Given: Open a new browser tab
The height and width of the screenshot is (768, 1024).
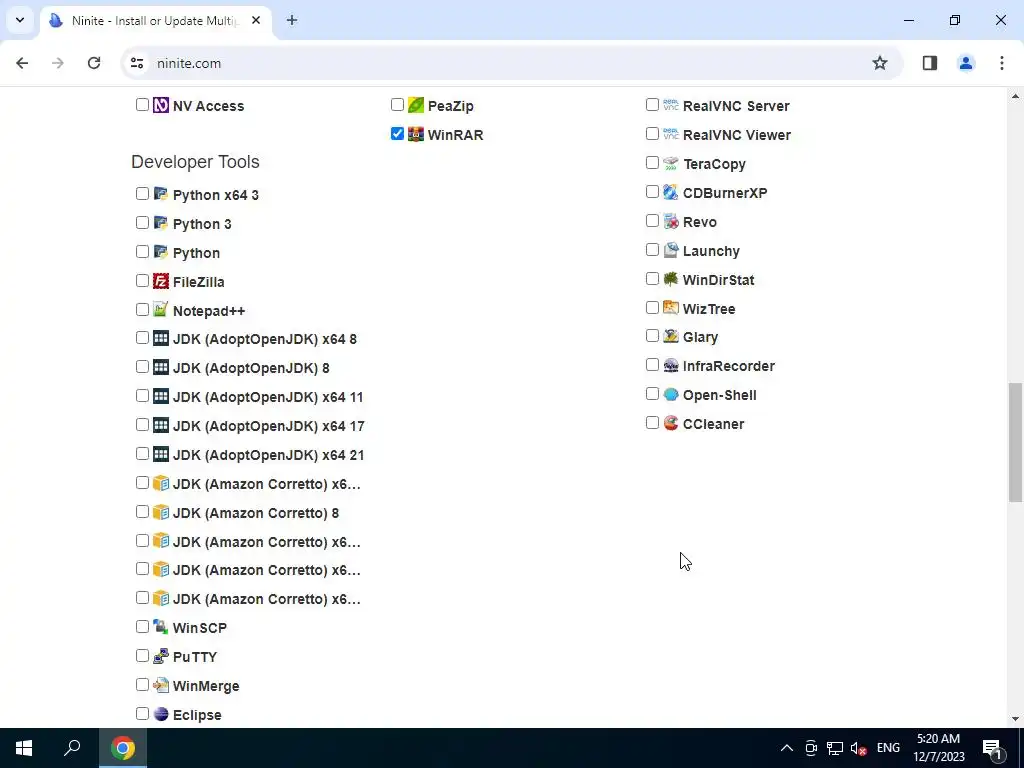Looking at the screenshot, I should [x=292, y=20].
